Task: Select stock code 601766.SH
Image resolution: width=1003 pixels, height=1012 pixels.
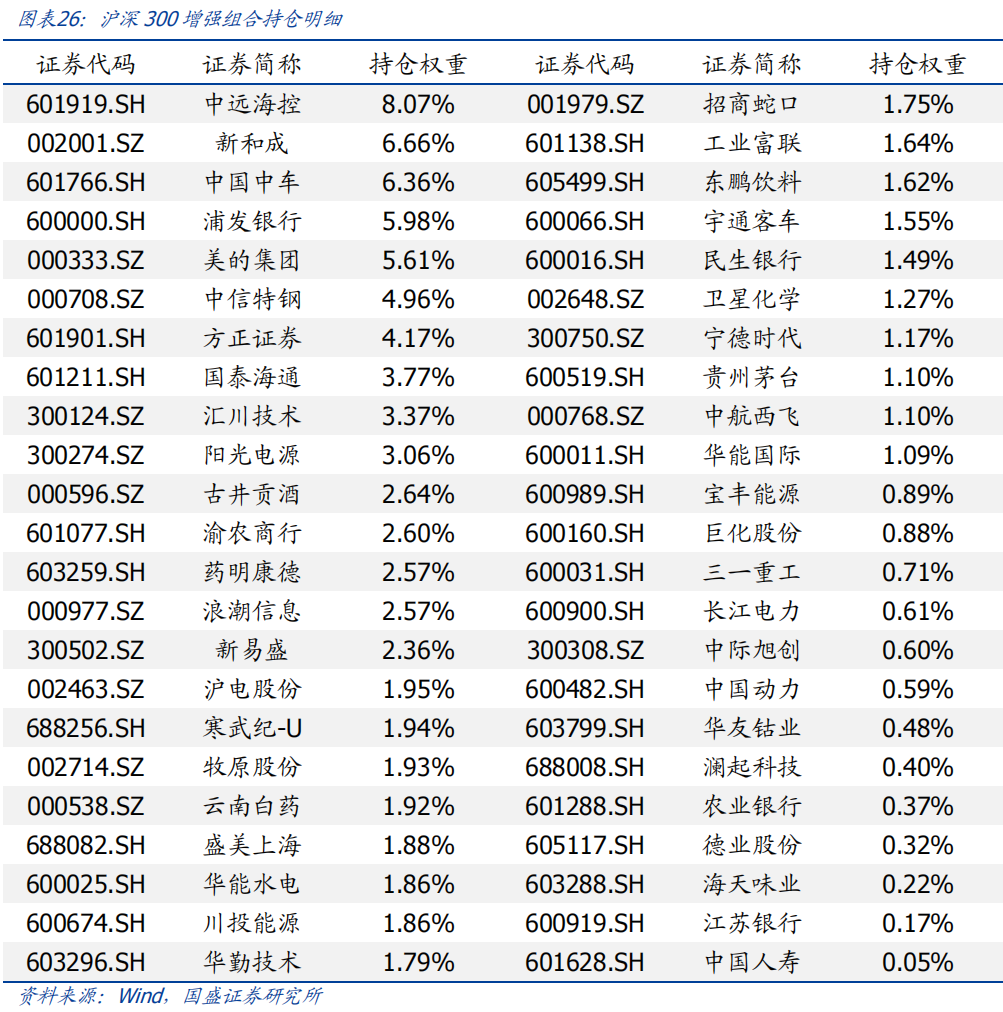Action: pyautogui.click(x=86, y=183)
